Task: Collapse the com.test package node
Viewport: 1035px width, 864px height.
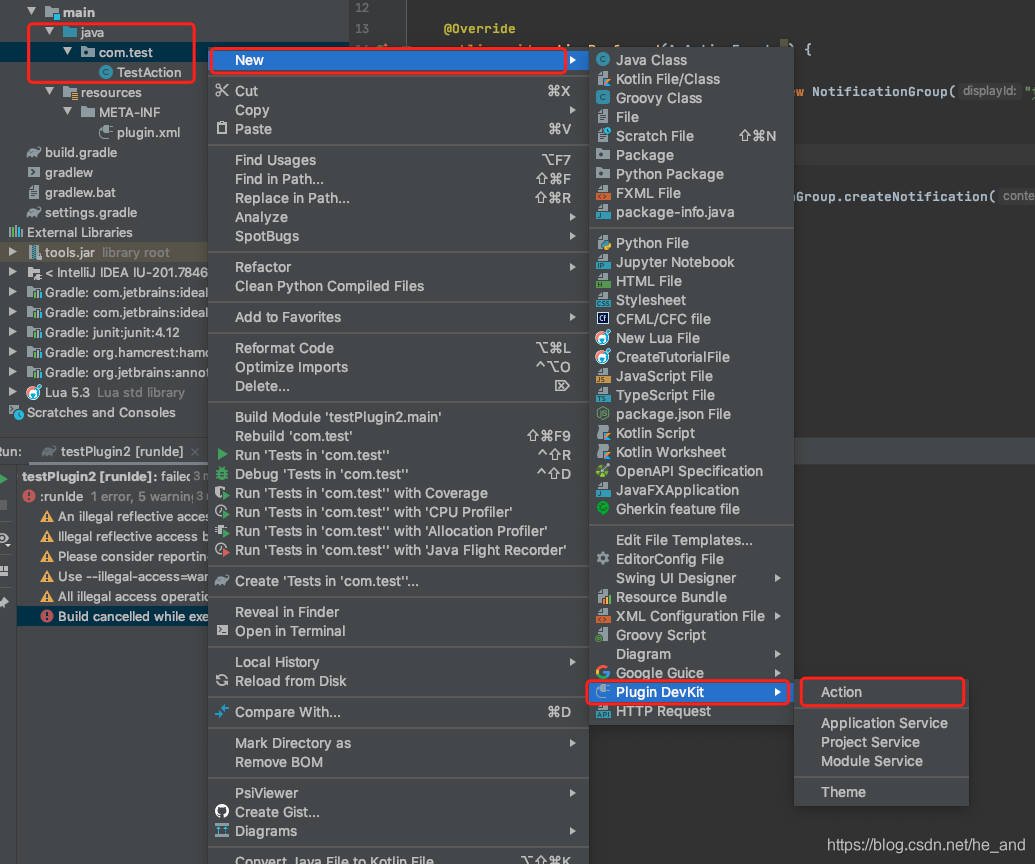Action: point(67,51)
